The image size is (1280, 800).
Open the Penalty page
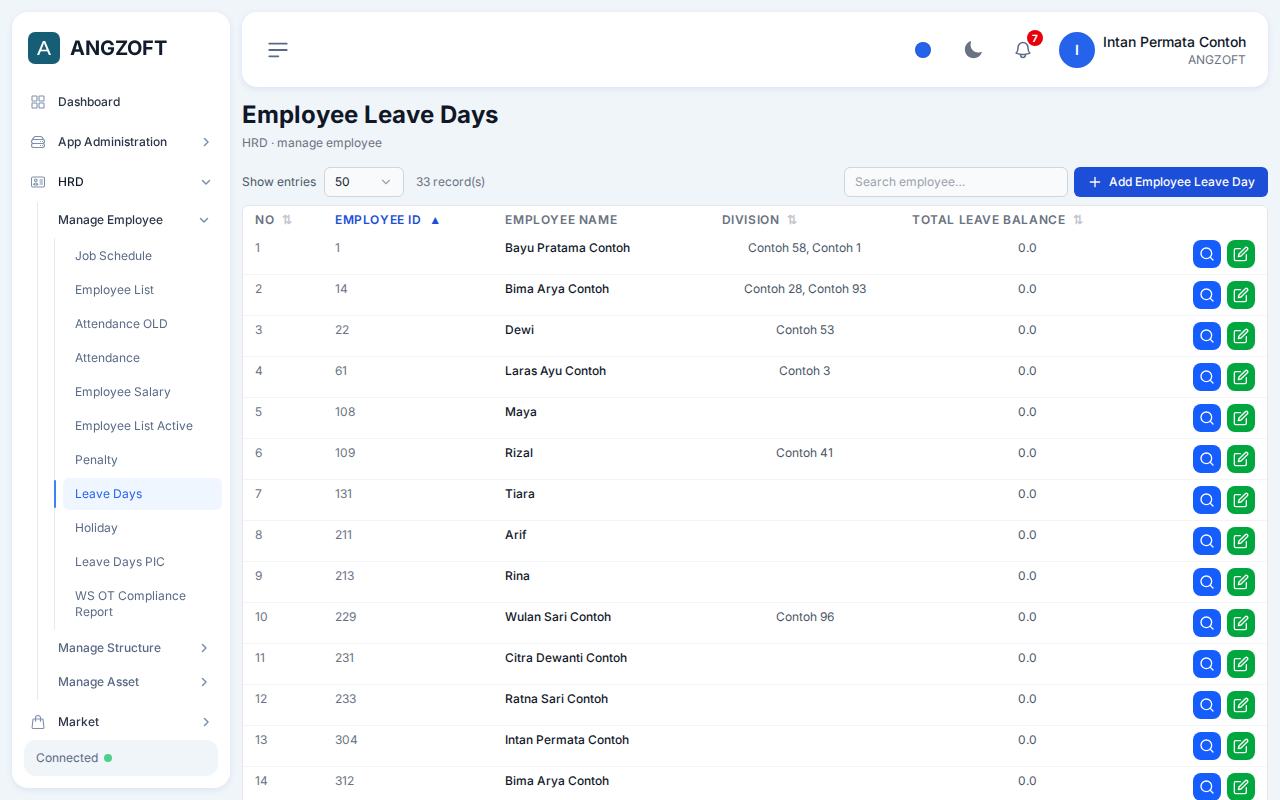[142, 460]
